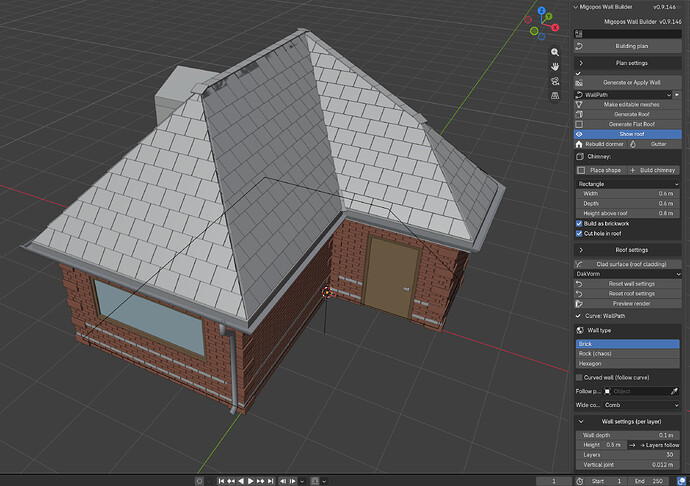Uncheck Cut hole in roof
The width and height of the screenshot is (690, 486).
[579, 233]
